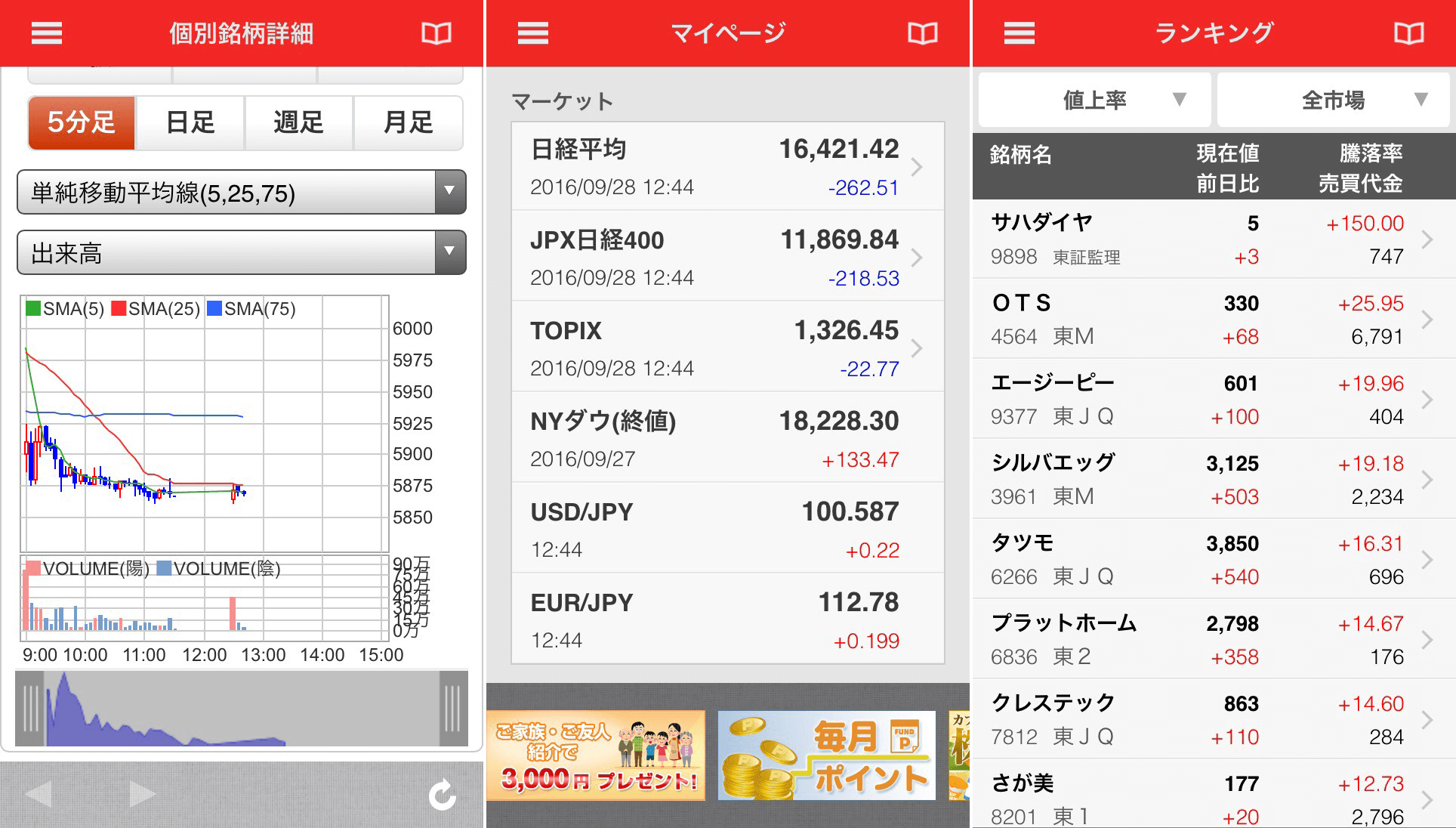The width and height of the screenshot is (1456, 828).
Task: Open the watchlist book icon on マイページ screen
Action: [923, 32]
